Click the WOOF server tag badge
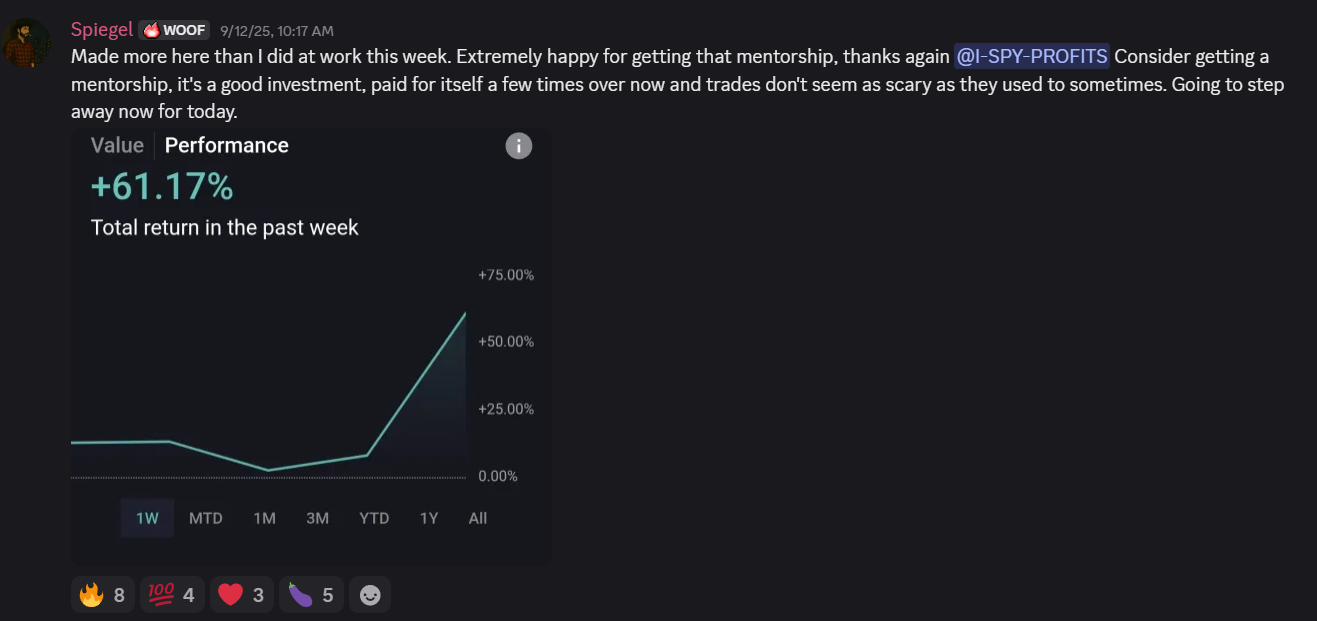Viewport: 1317px width, 621px height. click(x=174, y=30)
